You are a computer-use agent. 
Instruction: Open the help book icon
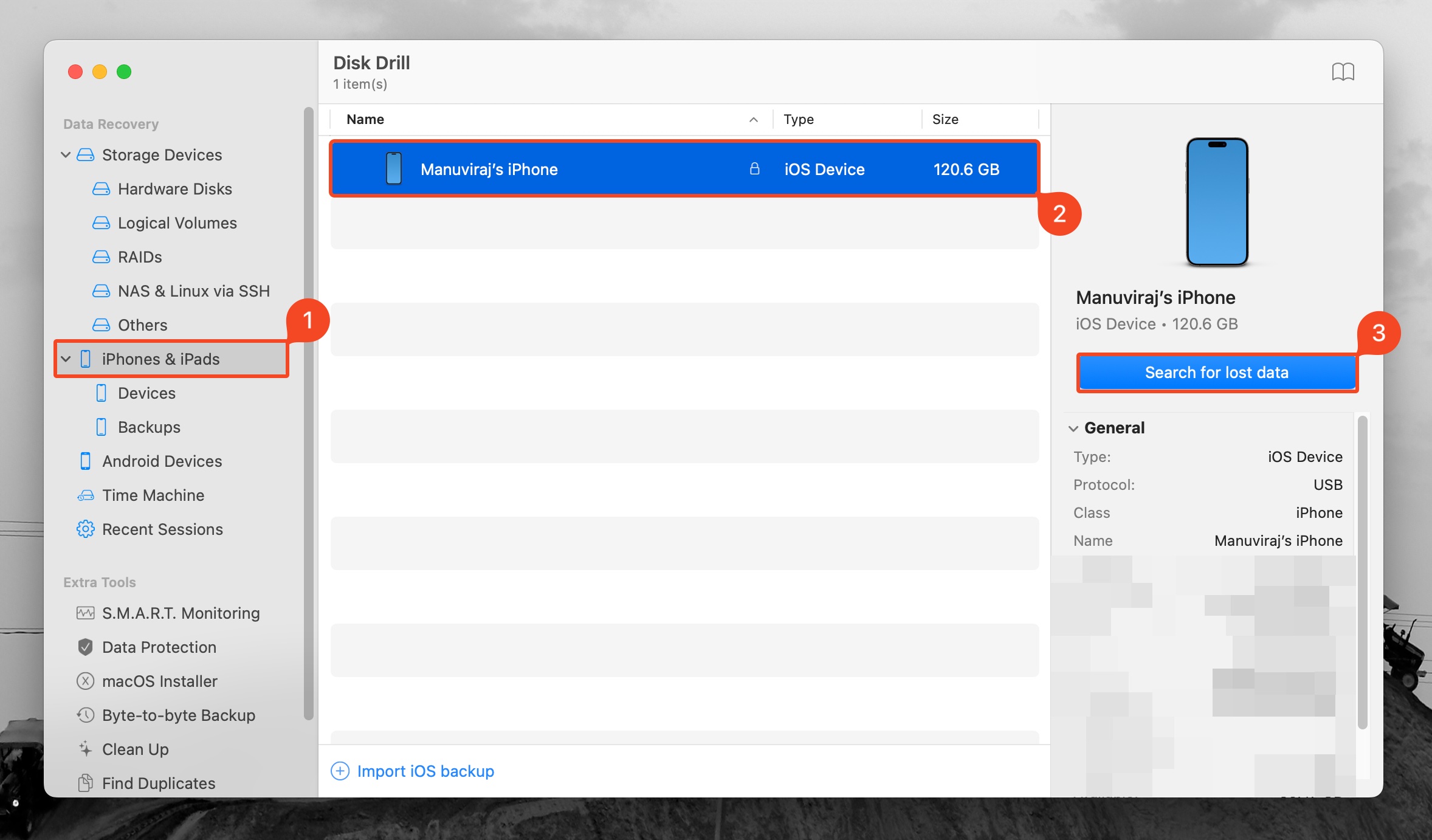[x=1343, y=72]
